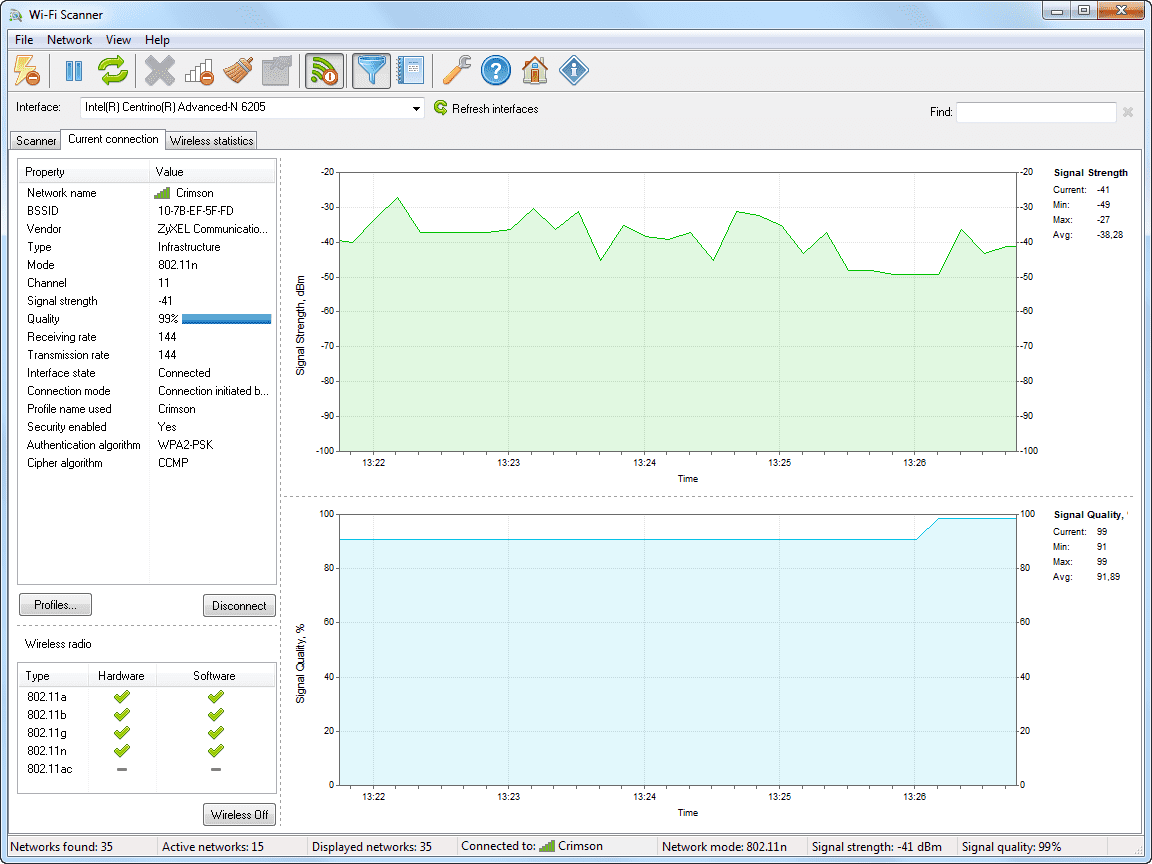Image resolution: width=1152 pixels, height=864 pixels.
Task: Click the Disconnect button
Action: [239, 605]
